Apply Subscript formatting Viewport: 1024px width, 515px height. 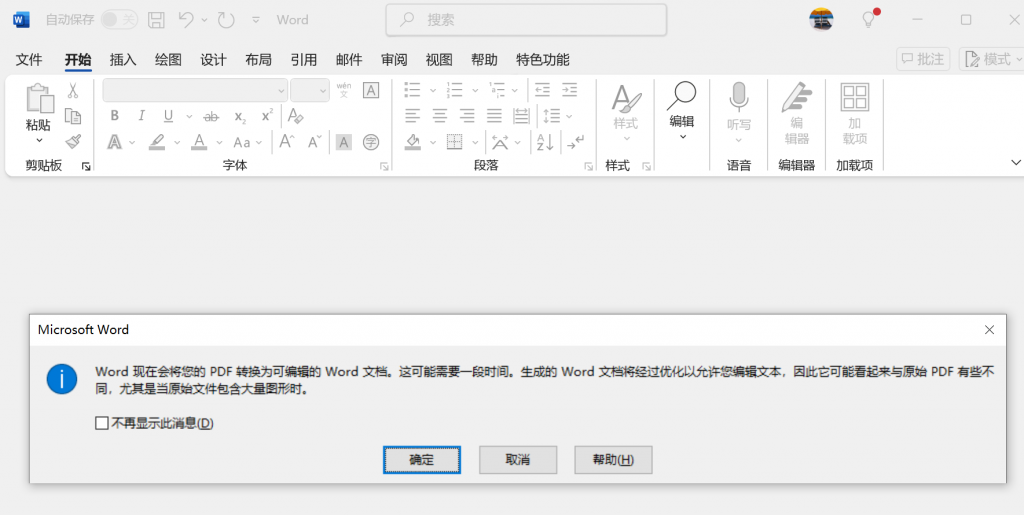(x=240, y=117)
